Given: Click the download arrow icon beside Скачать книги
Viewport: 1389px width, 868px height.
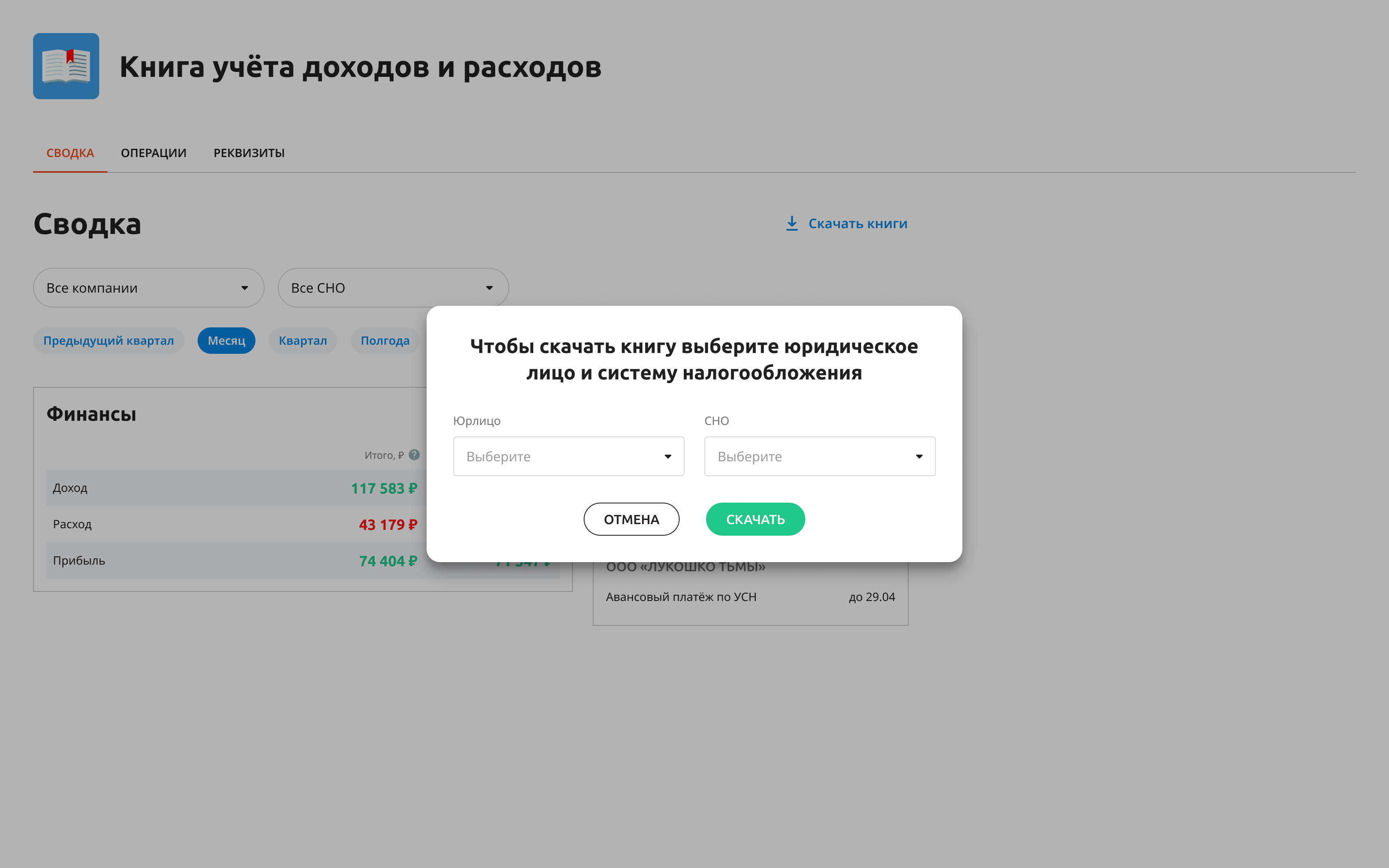Looking at the screenshot, I should pos(792,223).
